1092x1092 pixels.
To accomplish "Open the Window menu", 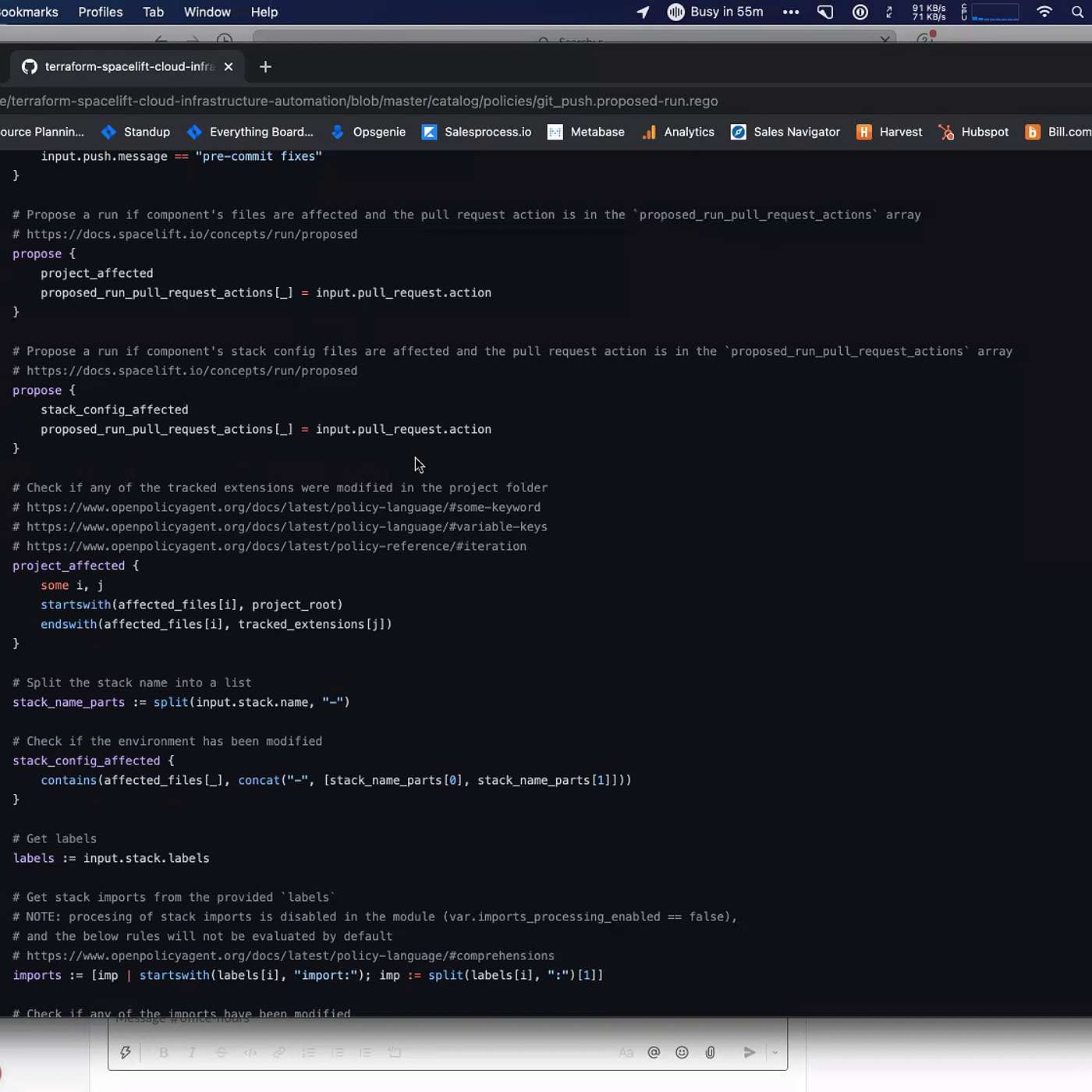I will [x=207, y=12].
